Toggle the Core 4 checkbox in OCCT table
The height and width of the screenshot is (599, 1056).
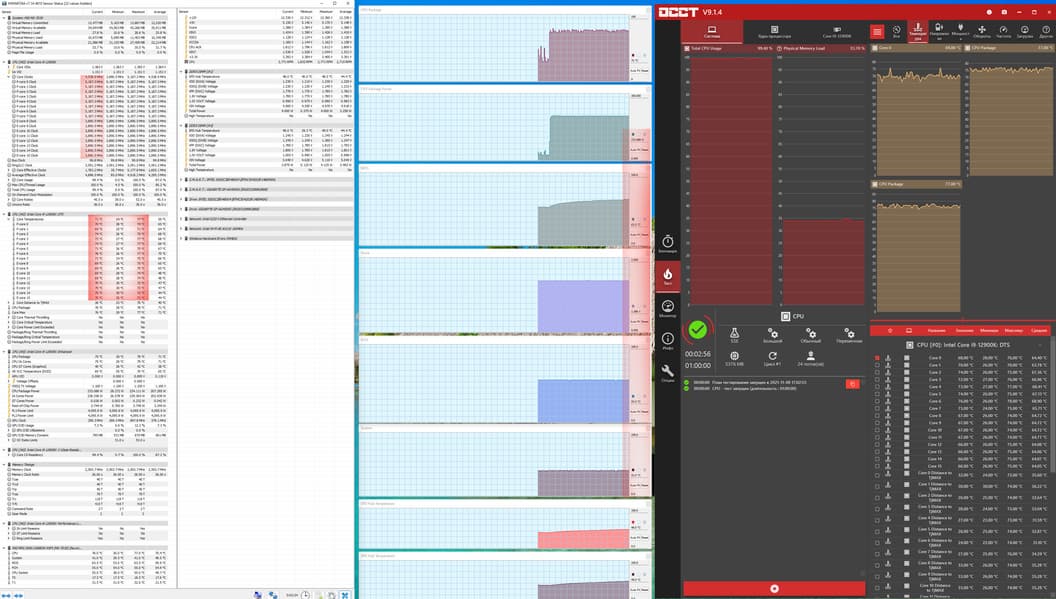877,387
